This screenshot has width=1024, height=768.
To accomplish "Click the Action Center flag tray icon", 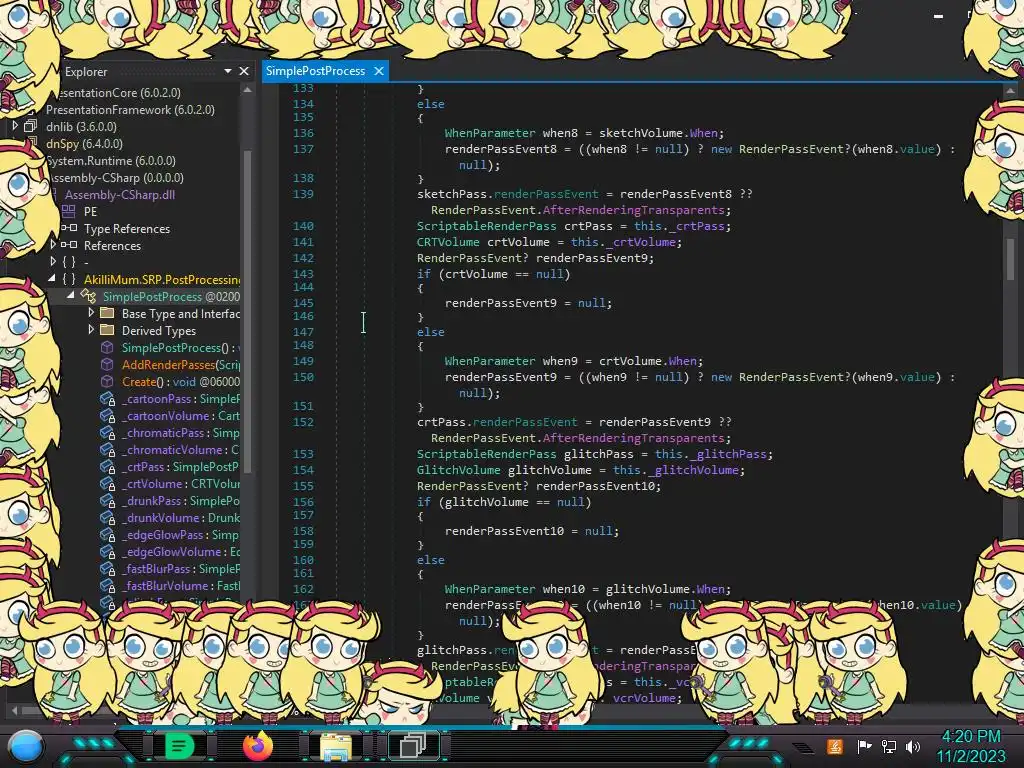I will tap(864, 746).
